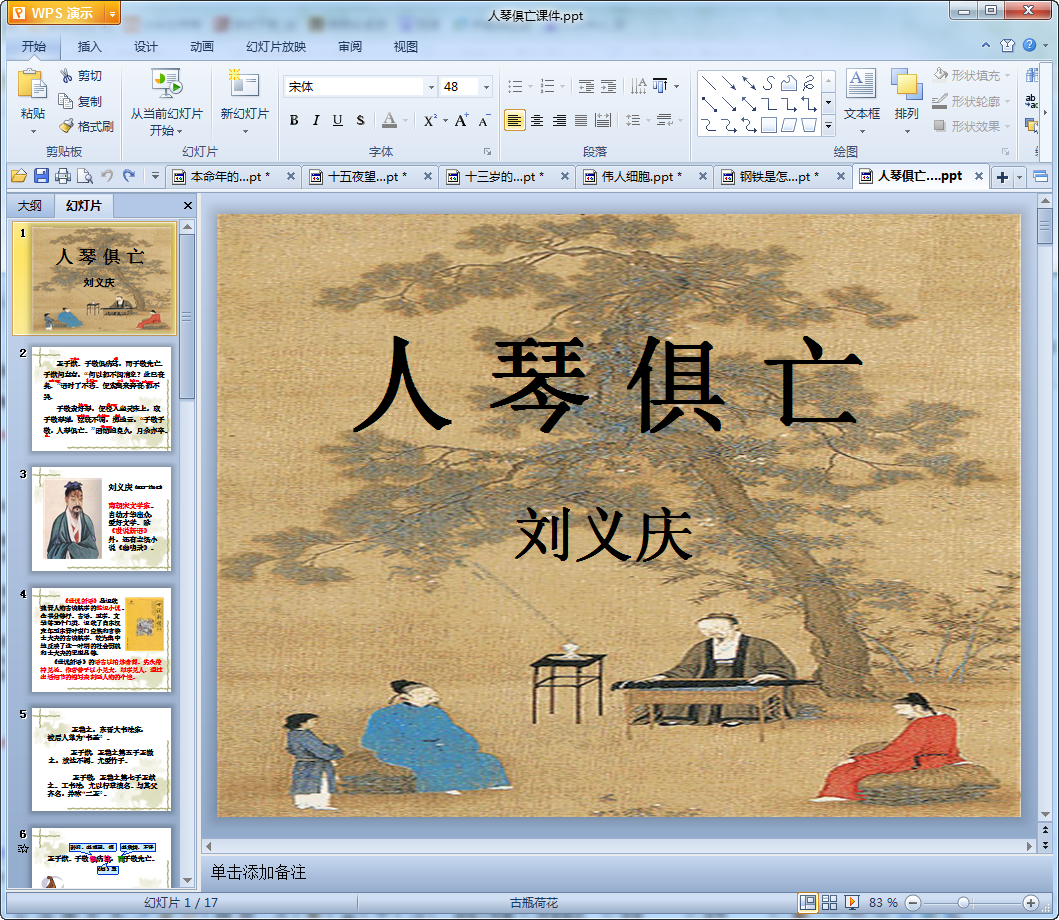Click the slide panel vertical scrollbar
The image size is (1059, 920).
tap(187, 317)
